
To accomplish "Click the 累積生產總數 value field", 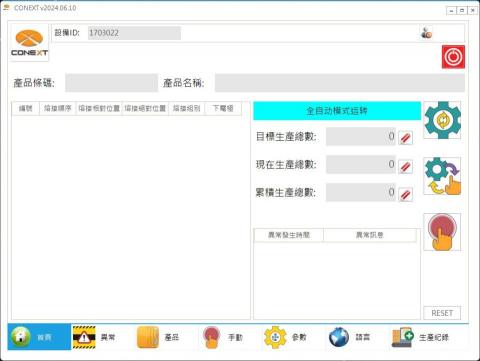I will [361, 192].
